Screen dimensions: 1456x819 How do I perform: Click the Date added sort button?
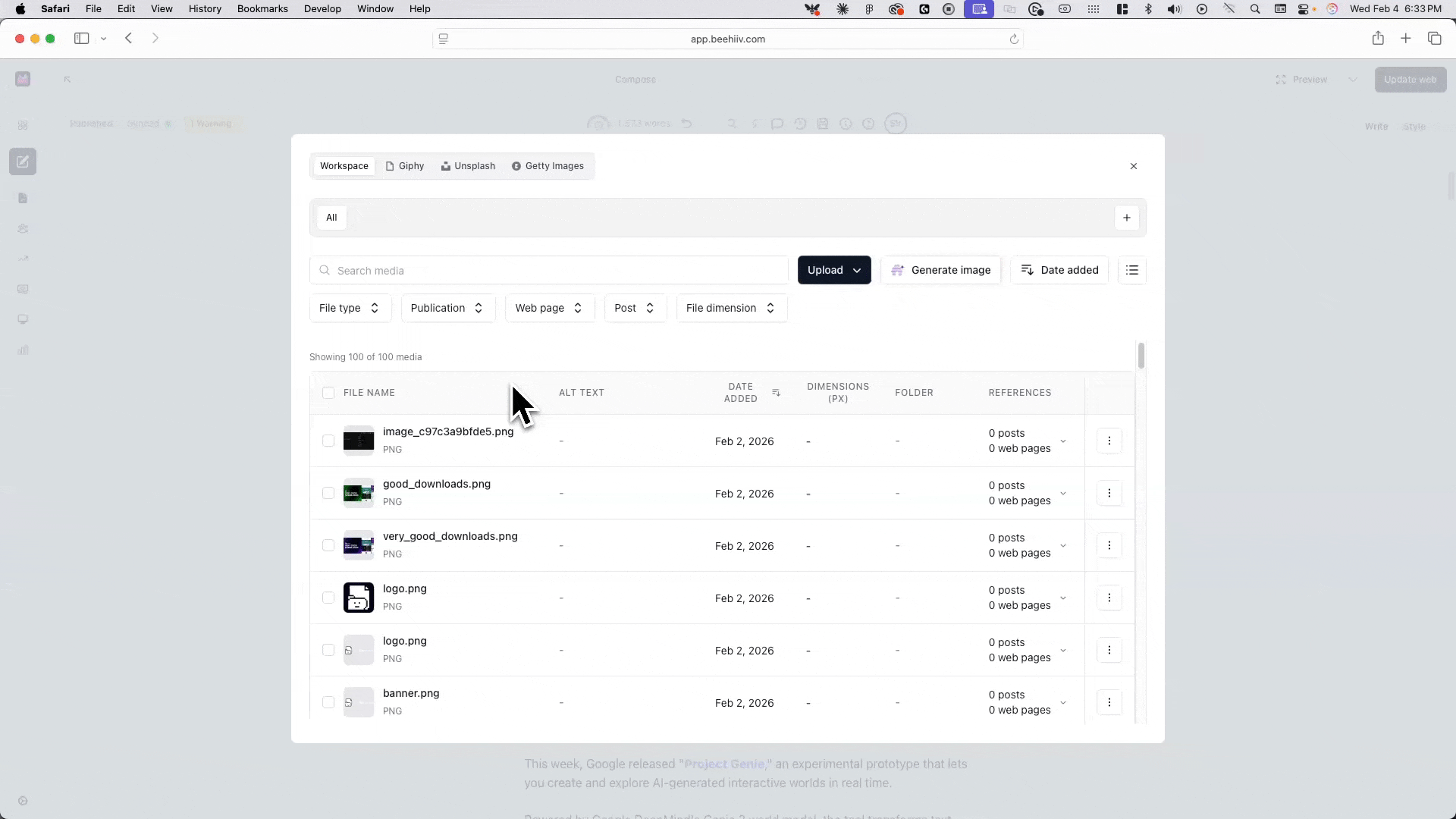1059,270
